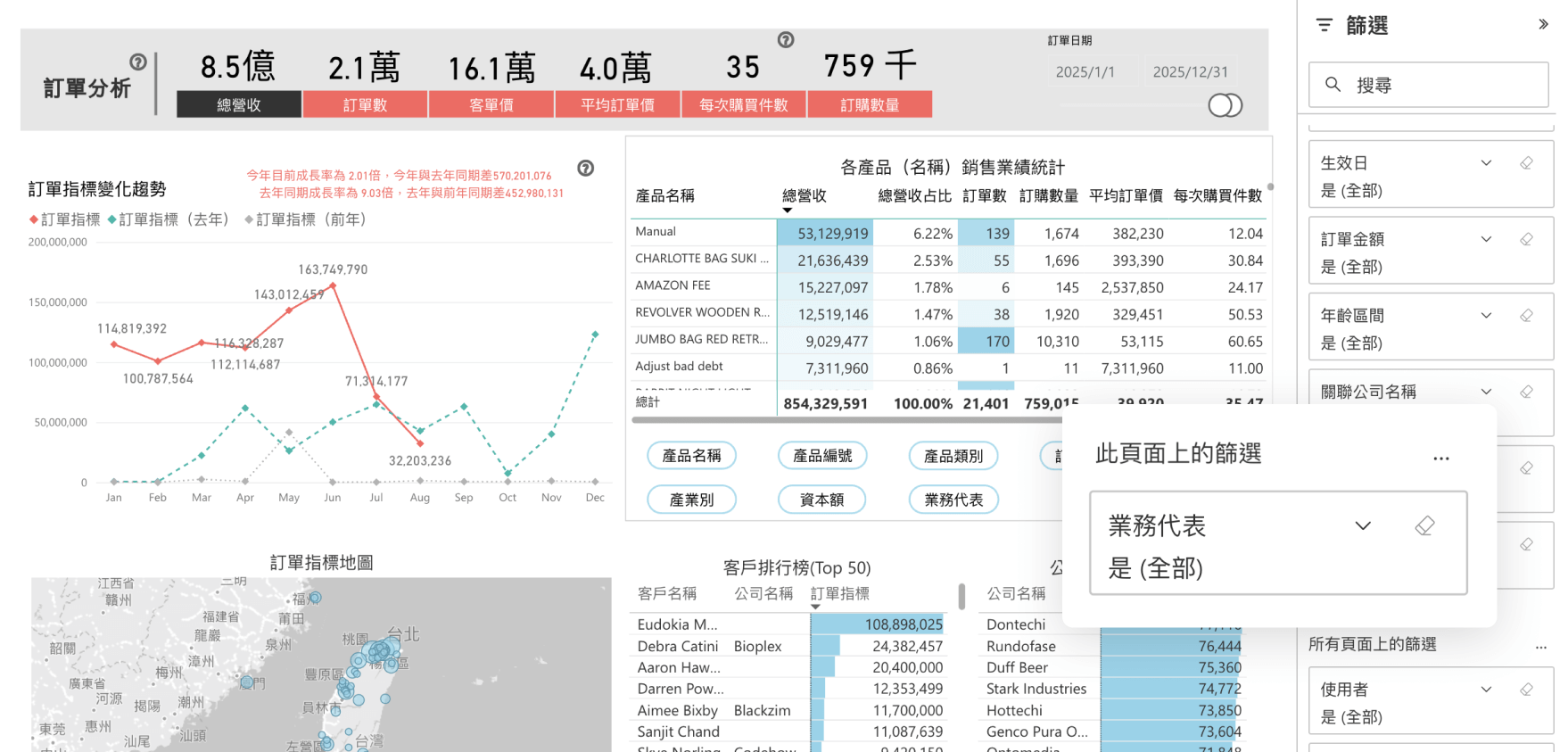
Task: Clear the 業務代表 filter with eraser icon
Action: 1424,525
